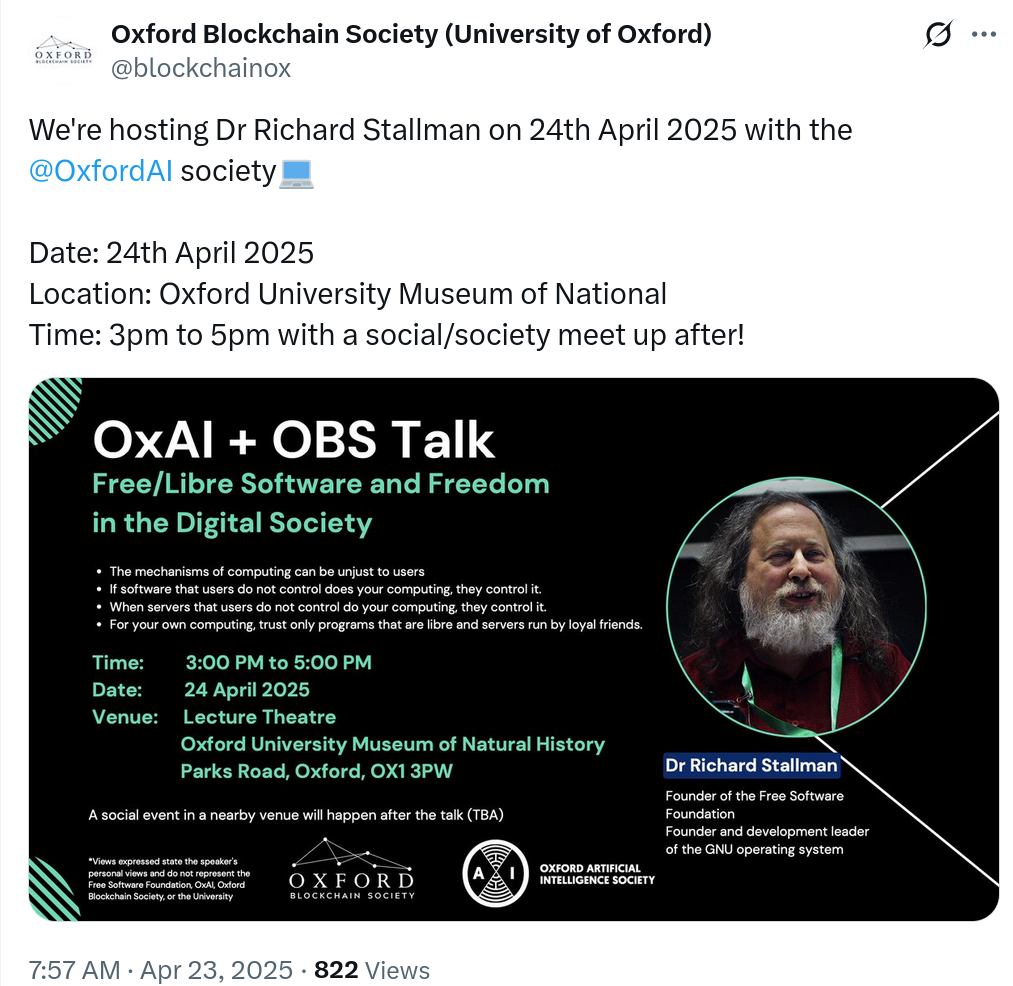The height and width of the screenshot is (986, 1013).
Task: Click the 822 Views count
Action: click(371, 970)
